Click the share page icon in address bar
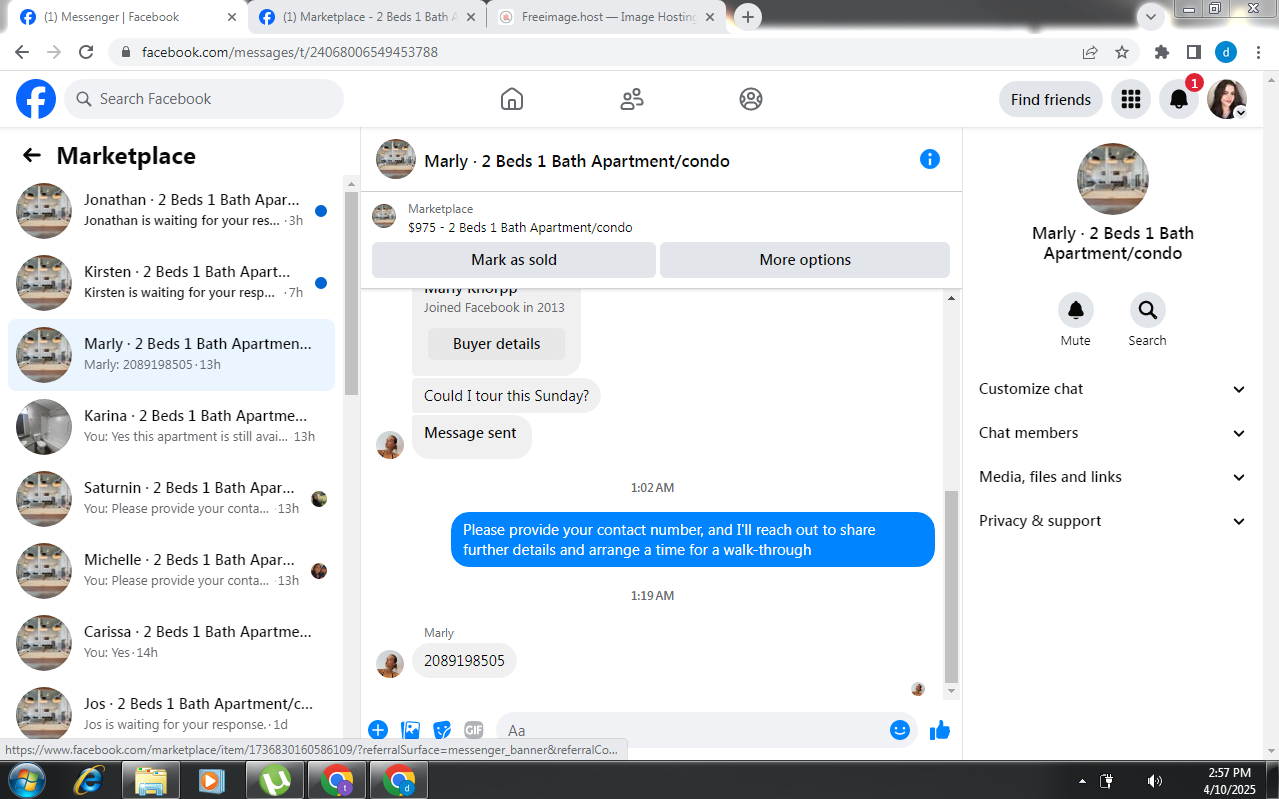Image resolution: width=1279 pixels, height=799 pixels. point(1090,52)
